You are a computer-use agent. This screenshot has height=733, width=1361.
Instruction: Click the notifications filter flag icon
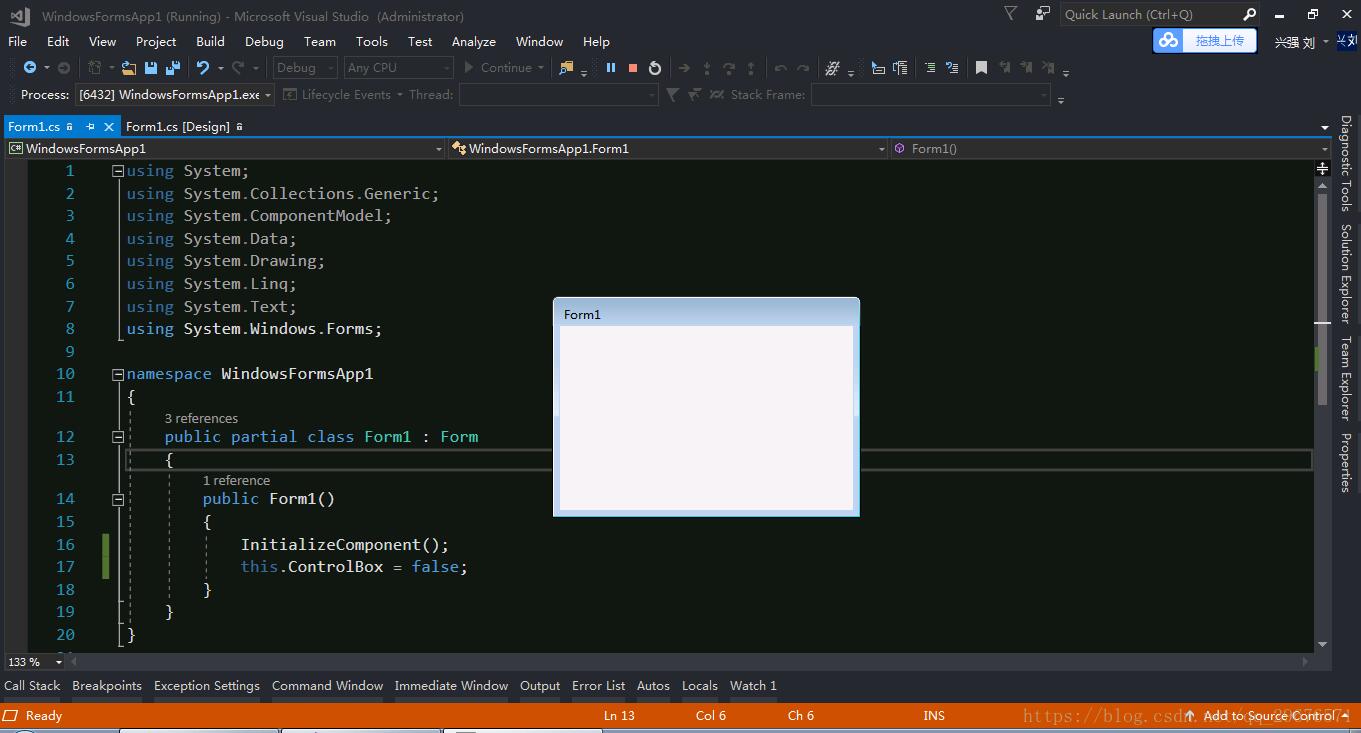[1010, 14]
